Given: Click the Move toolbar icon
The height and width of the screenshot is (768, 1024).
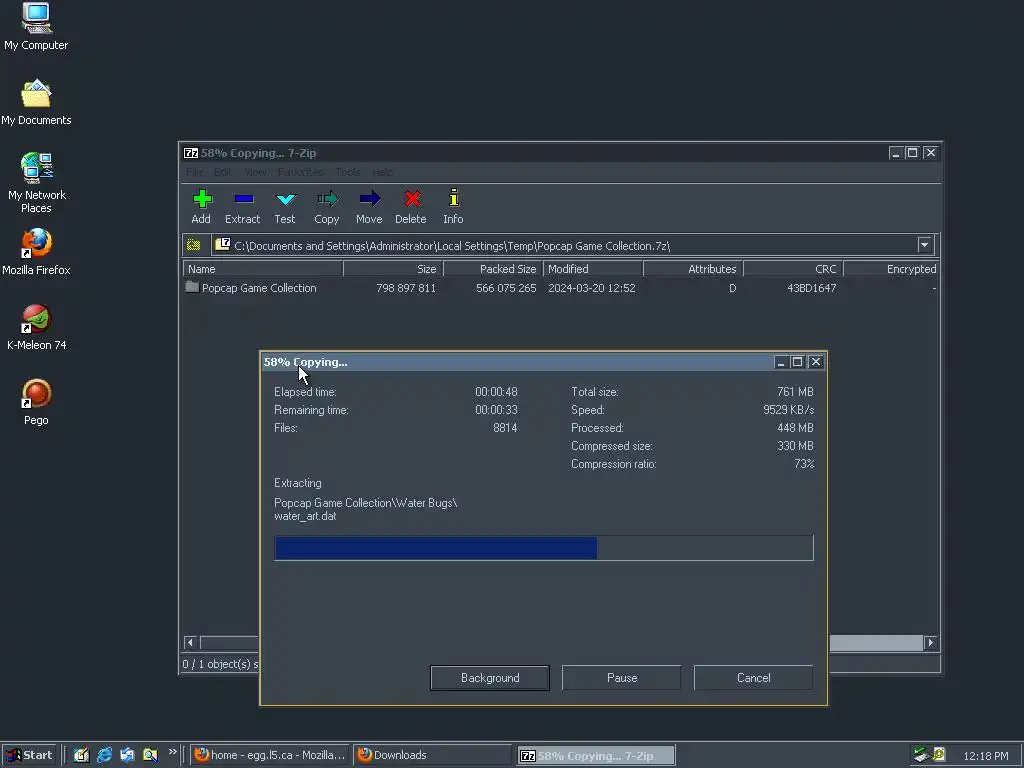Looking at the screenshot, I should click(369, 206).
